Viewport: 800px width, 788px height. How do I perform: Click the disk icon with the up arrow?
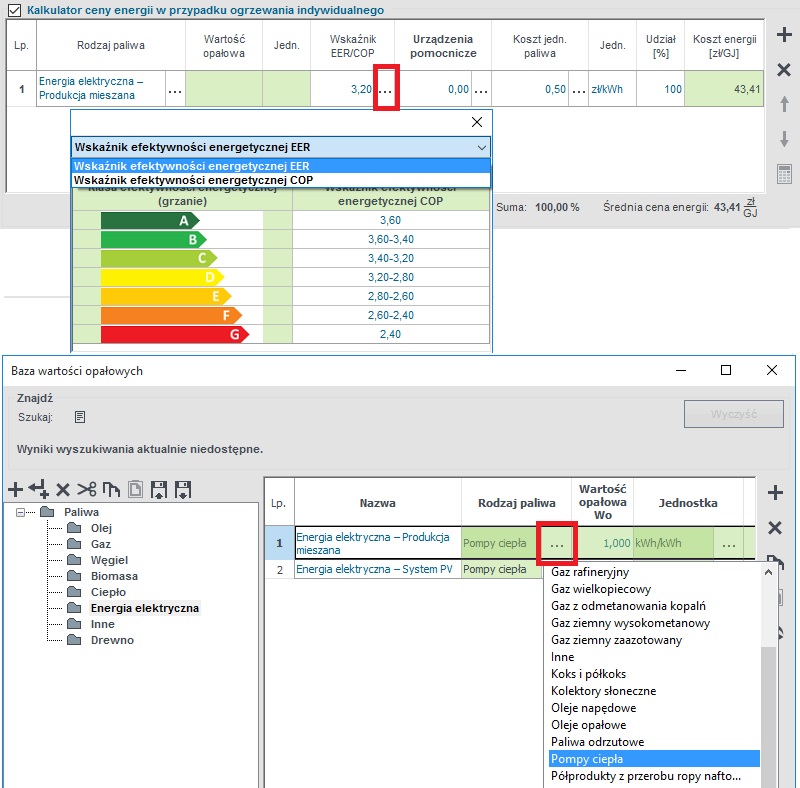(x=159, y=489)
